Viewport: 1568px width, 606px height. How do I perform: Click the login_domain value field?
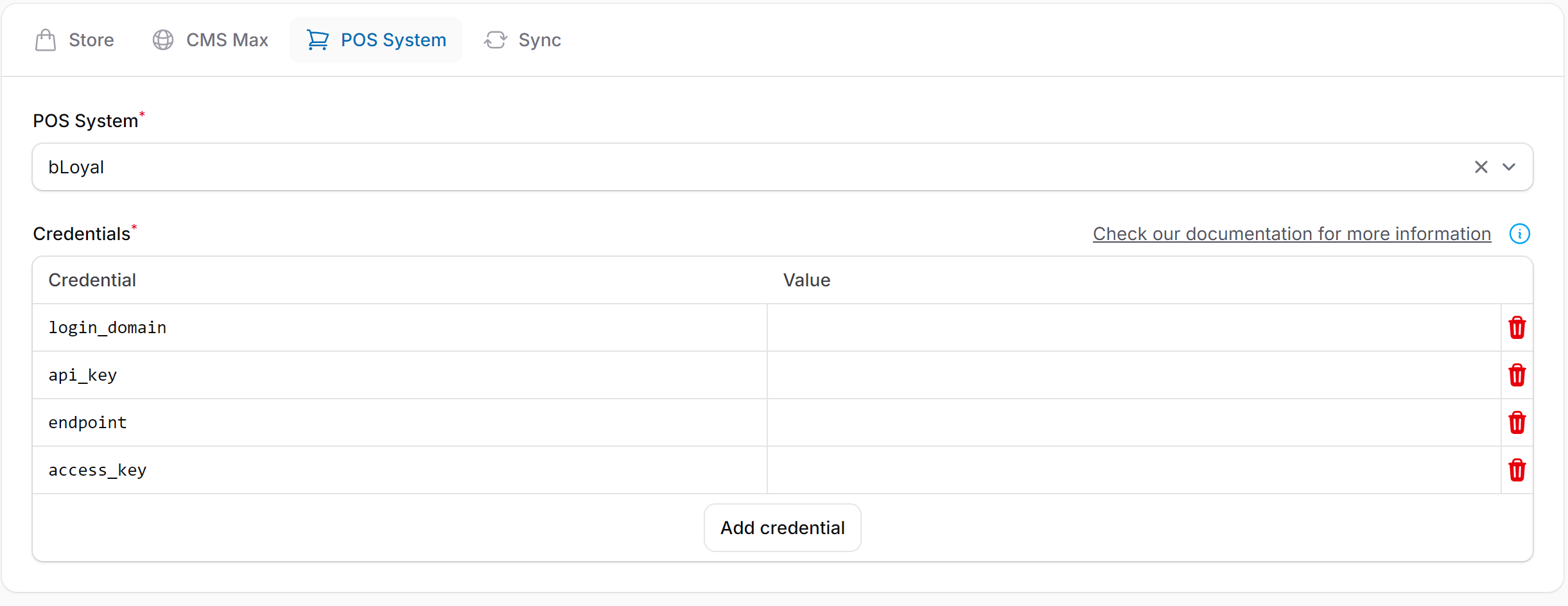pos(1133,327)
